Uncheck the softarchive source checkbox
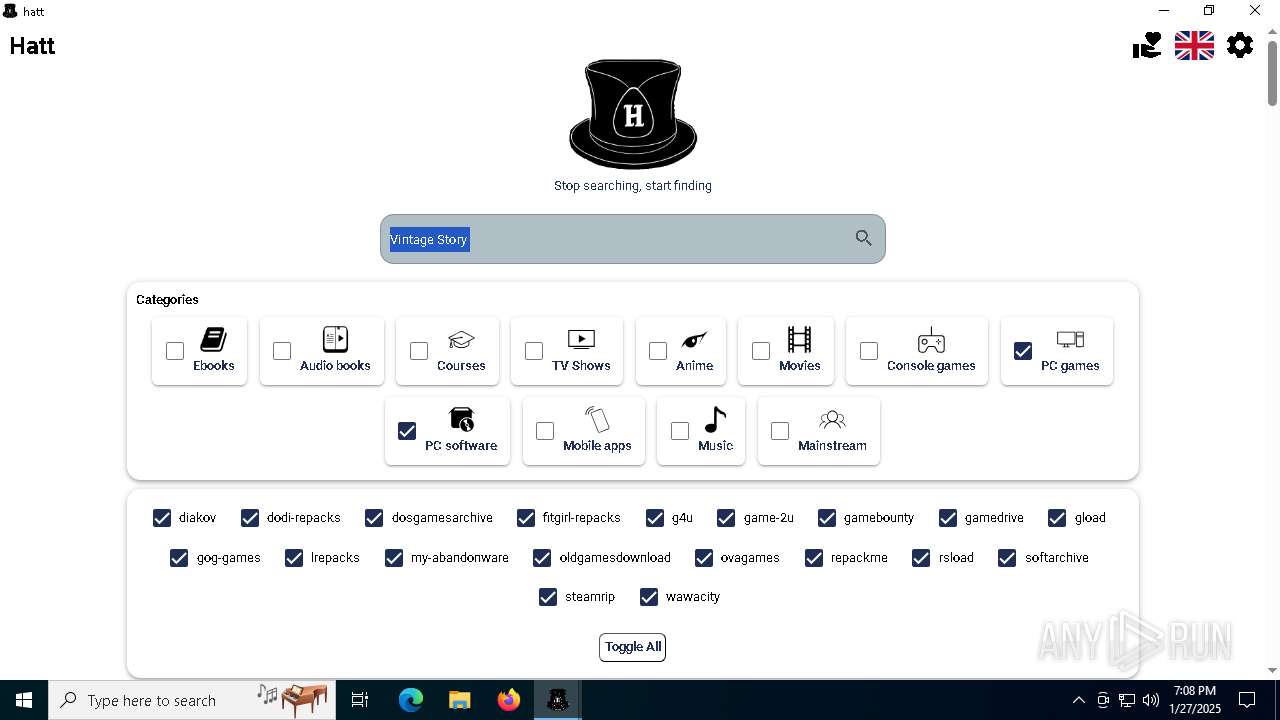 (x=1007, y=558)
